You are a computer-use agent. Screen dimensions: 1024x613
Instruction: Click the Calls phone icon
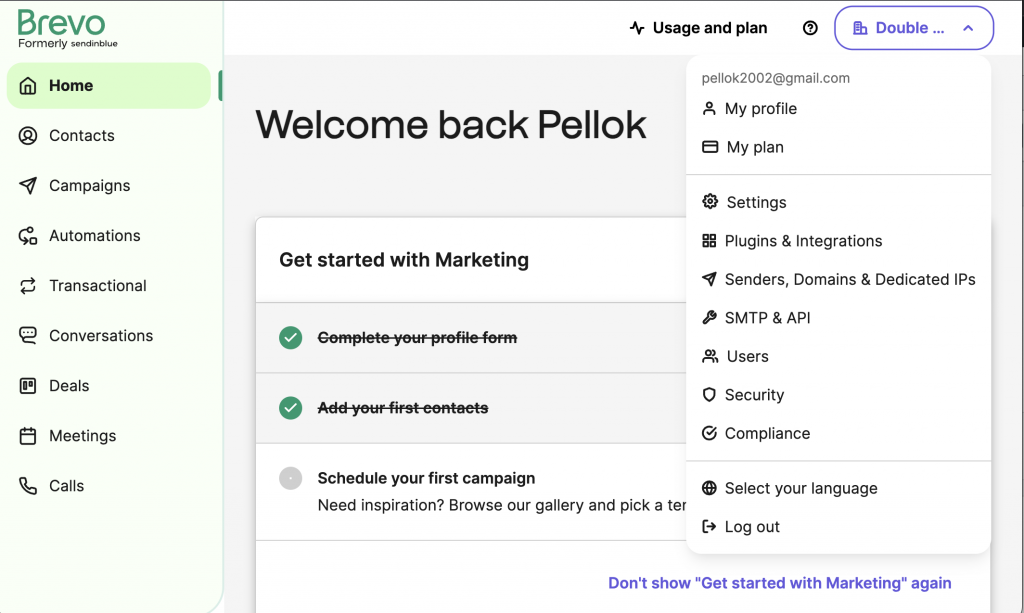(x=28, y=486)
